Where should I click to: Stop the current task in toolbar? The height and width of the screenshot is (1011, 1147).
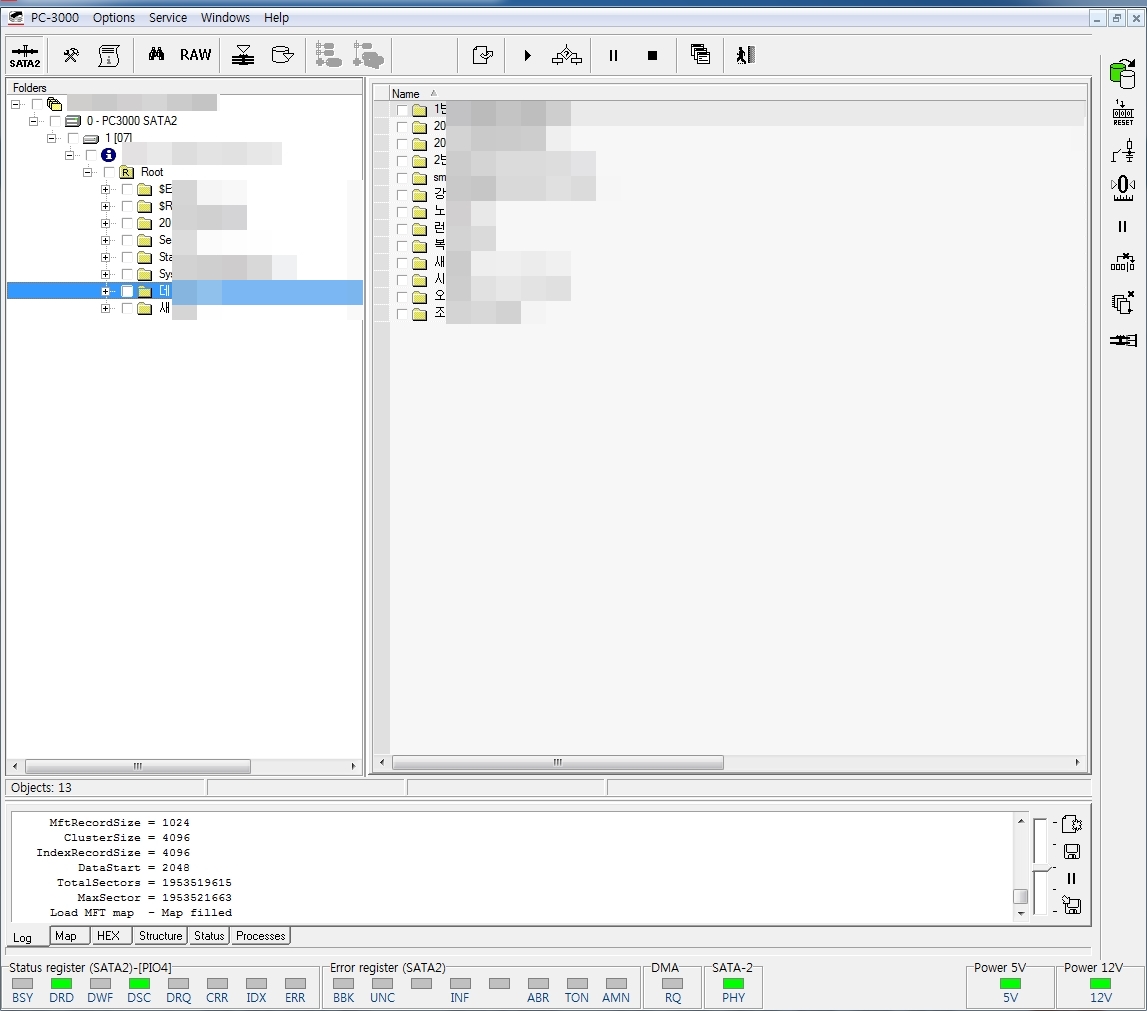click(653, 56)
